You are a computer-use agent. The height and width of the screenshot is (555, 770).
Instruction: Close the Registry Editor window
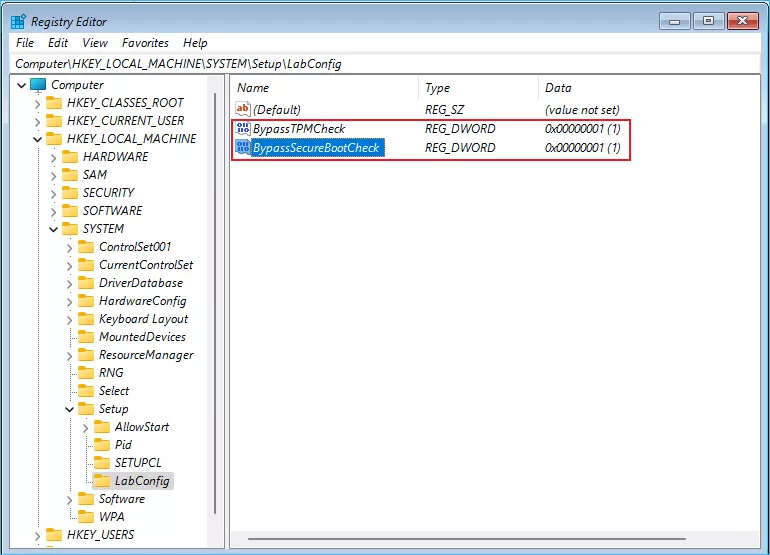pos(742,21)
